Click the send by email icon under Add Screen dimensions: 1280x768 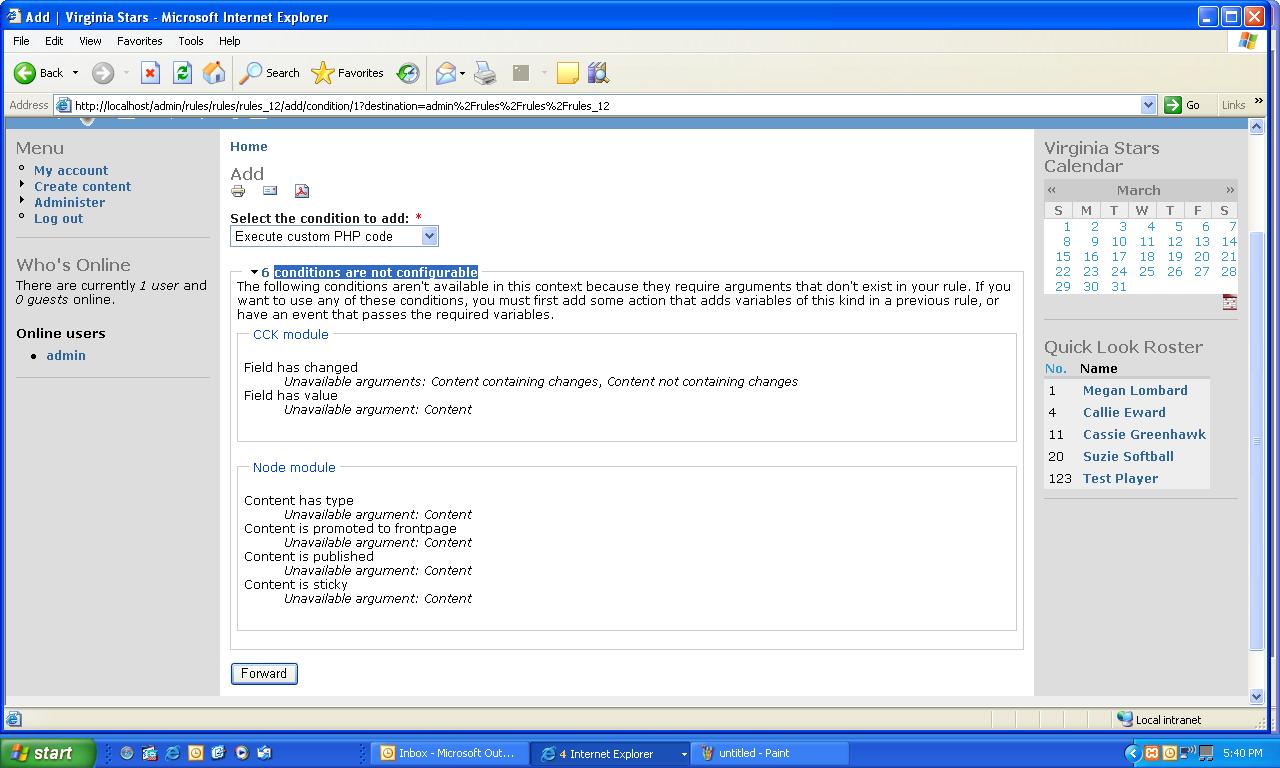click(x=270, y=191)
